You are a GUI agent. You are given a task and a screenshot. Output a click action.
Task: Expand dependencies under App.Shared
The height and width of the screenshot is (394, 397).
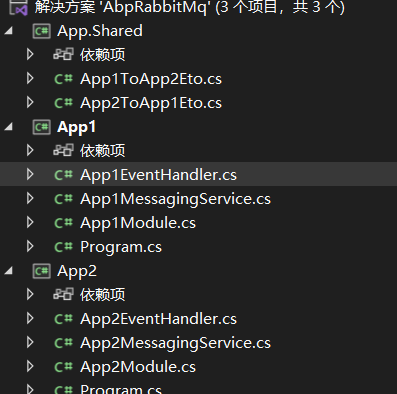click(x=30, y=54)
